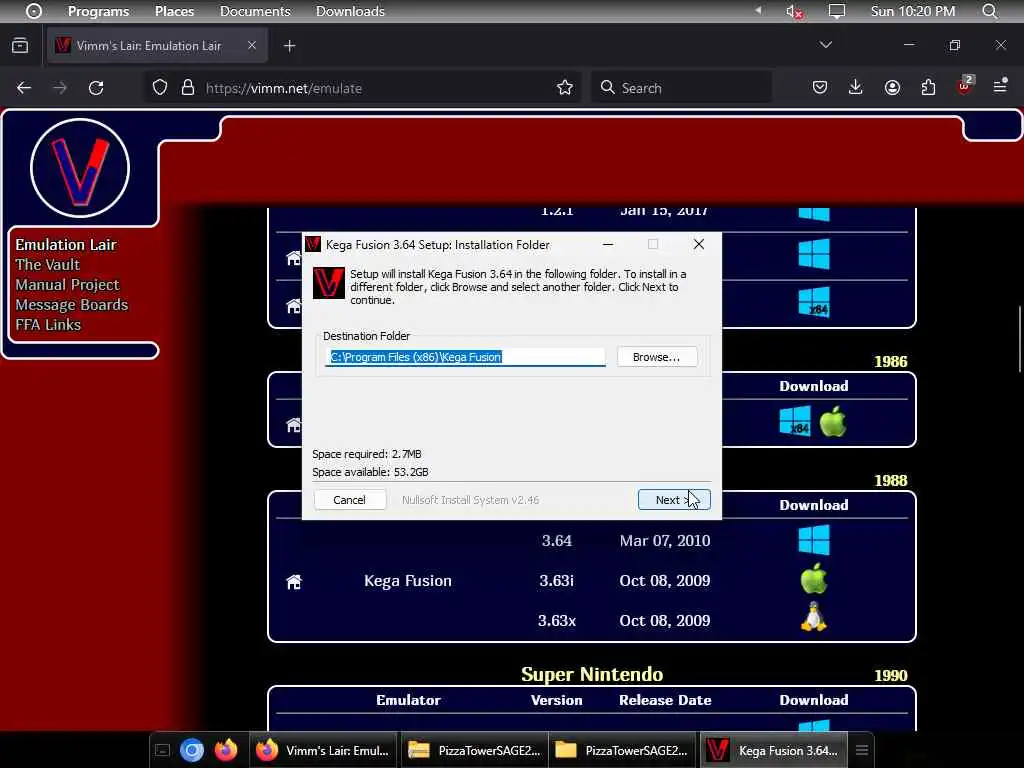Open a new browser tab
The height and width of the screenshot is (768, 1024).
click(290, 46)
